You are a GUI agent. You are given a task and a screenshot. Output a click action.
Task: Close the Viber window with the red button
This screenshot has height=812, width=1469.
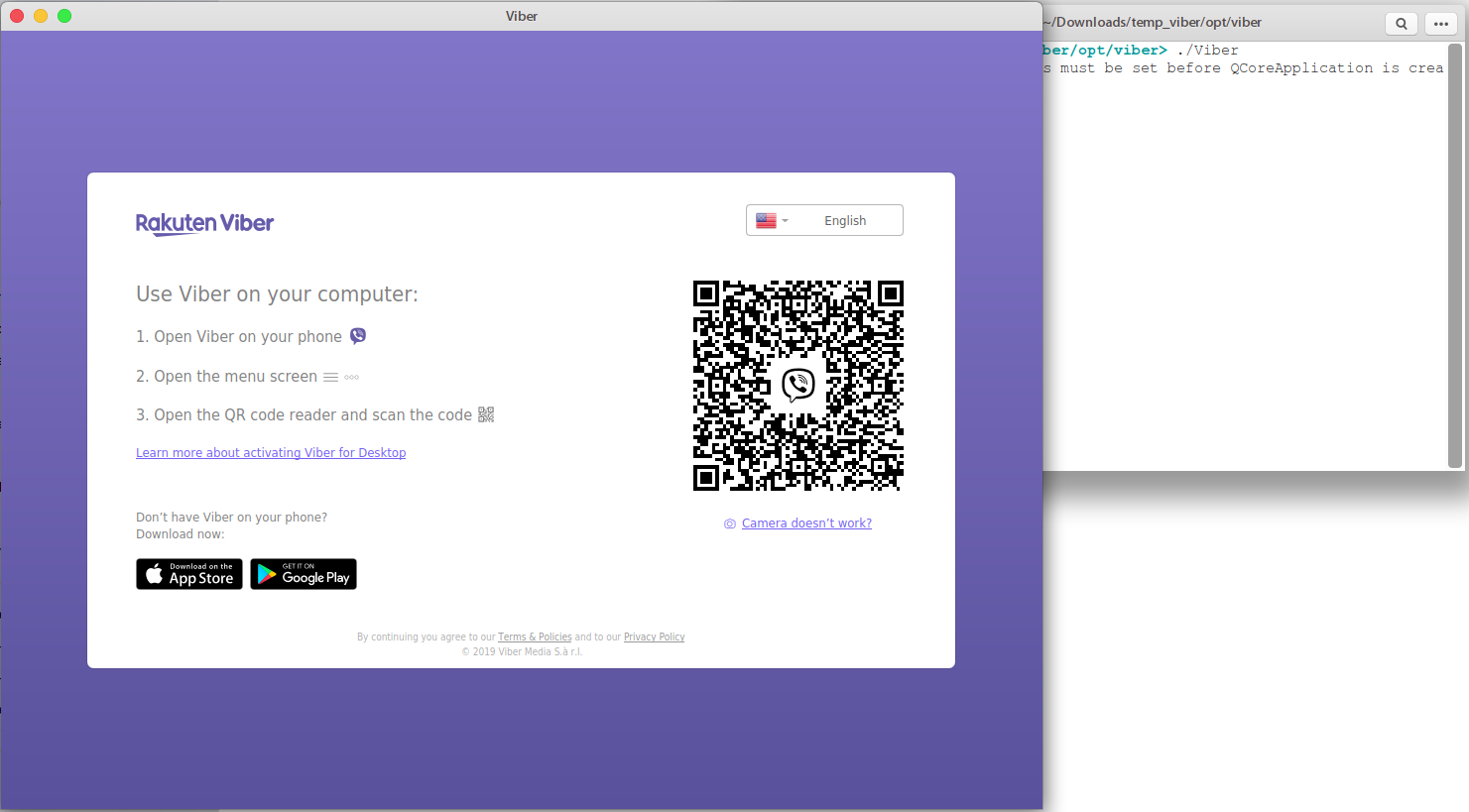pyautogui.click(x=17, y=16)
